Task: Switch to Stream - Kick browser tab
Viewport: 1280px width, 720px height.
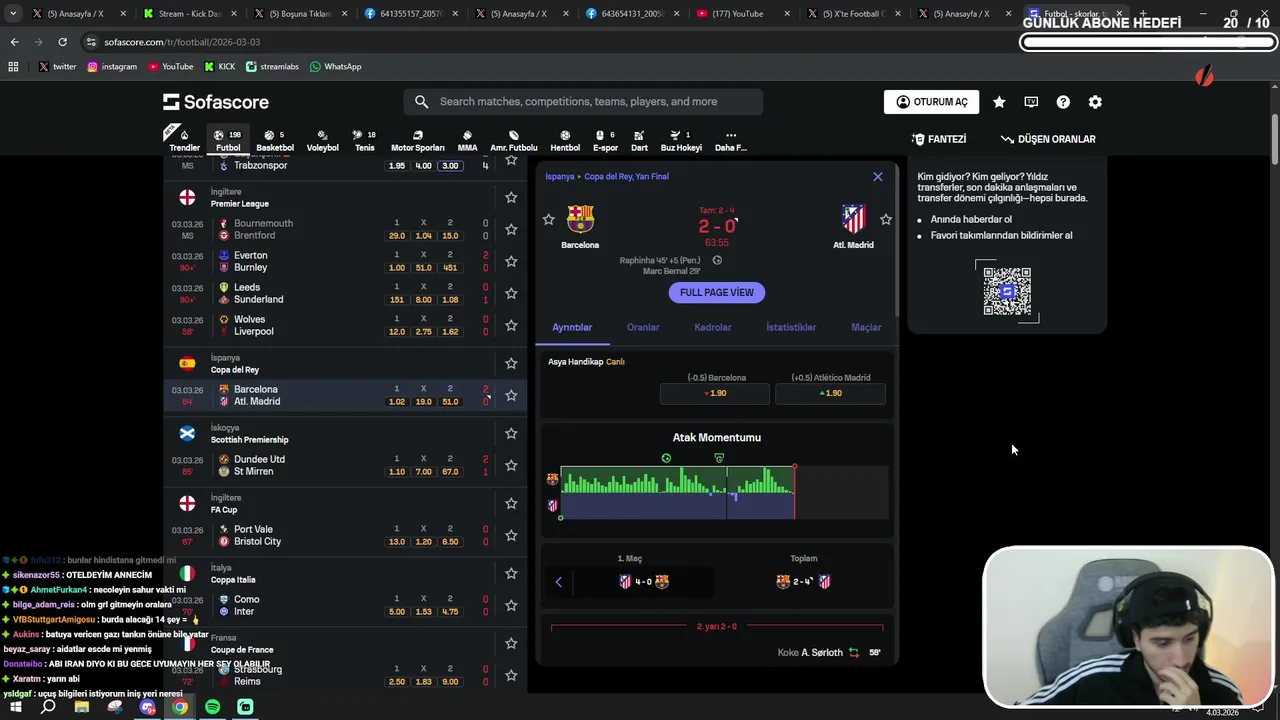Action: (187, 14)
